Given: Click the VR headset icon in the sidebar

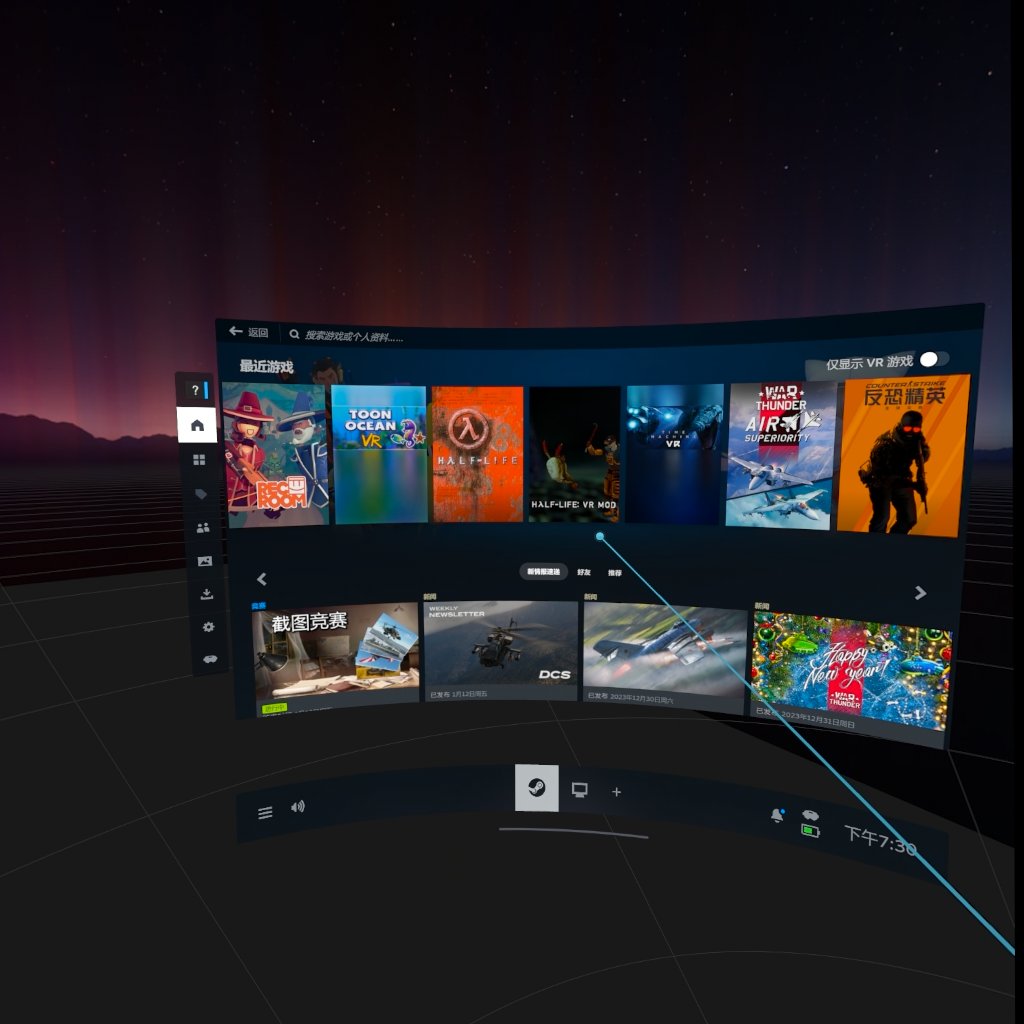Looking at the screenshot, I should tap(210, 659).
